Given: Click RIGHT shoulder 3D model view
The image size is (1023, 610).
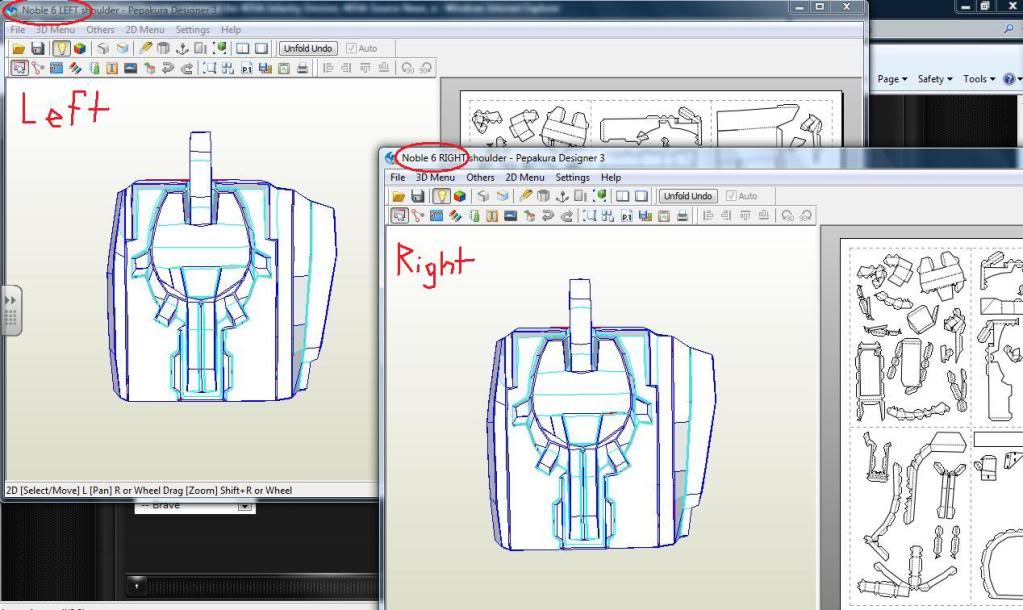Looking at the screenshot, I should [x=600, y=418].
